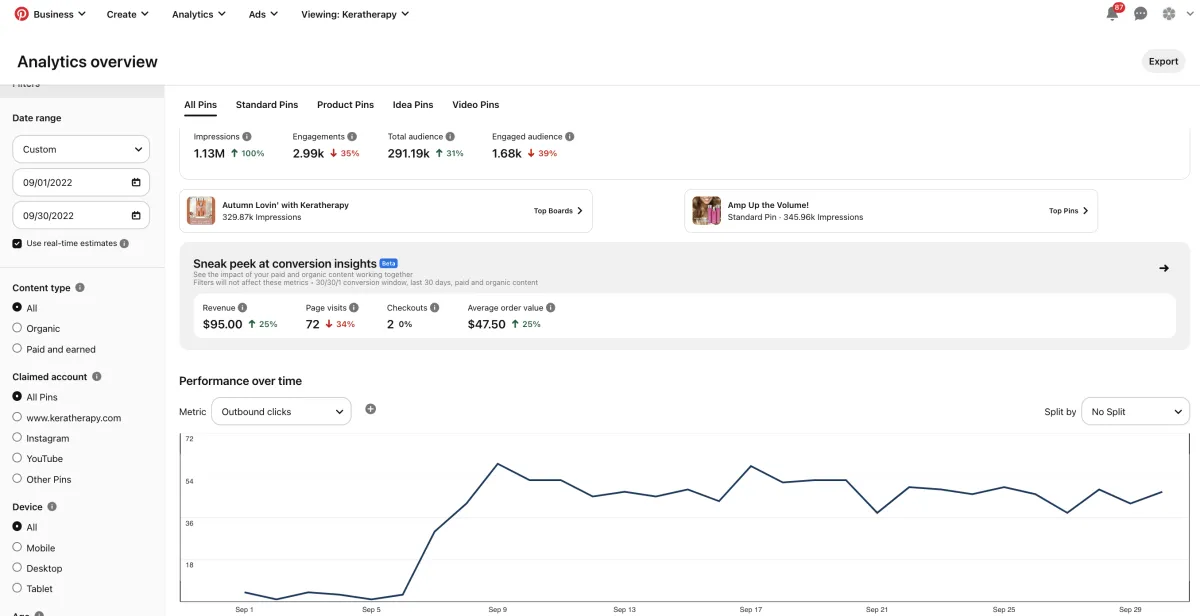Select Mobile device filter
Screen dimensions: 1200x616
tap(17, 548)
